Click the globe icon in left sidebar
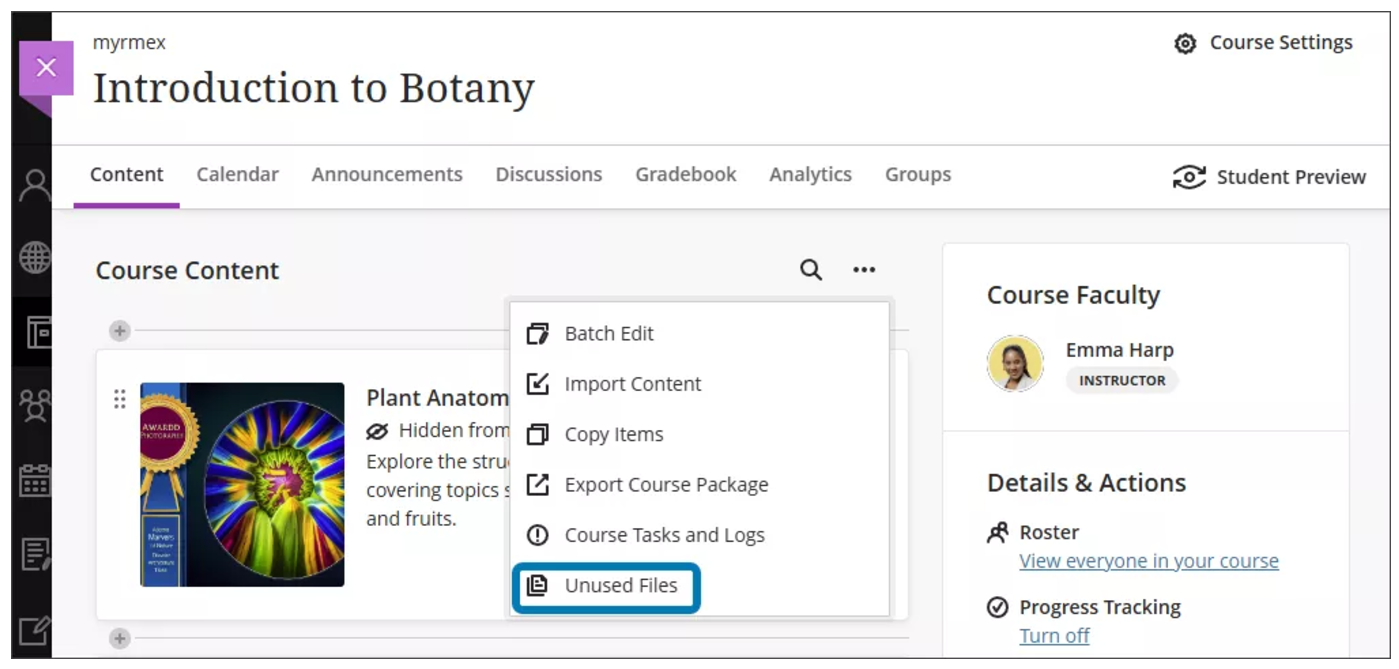 click(x=35, y=258)
